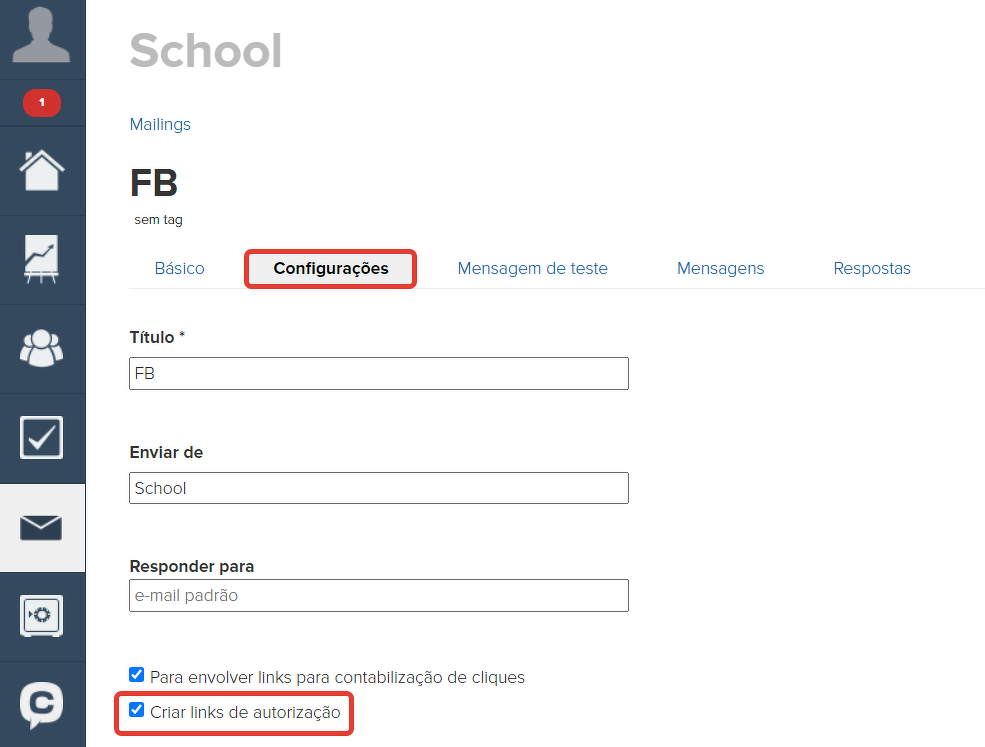Open the user profile avatar icon

tap(42, 37)
